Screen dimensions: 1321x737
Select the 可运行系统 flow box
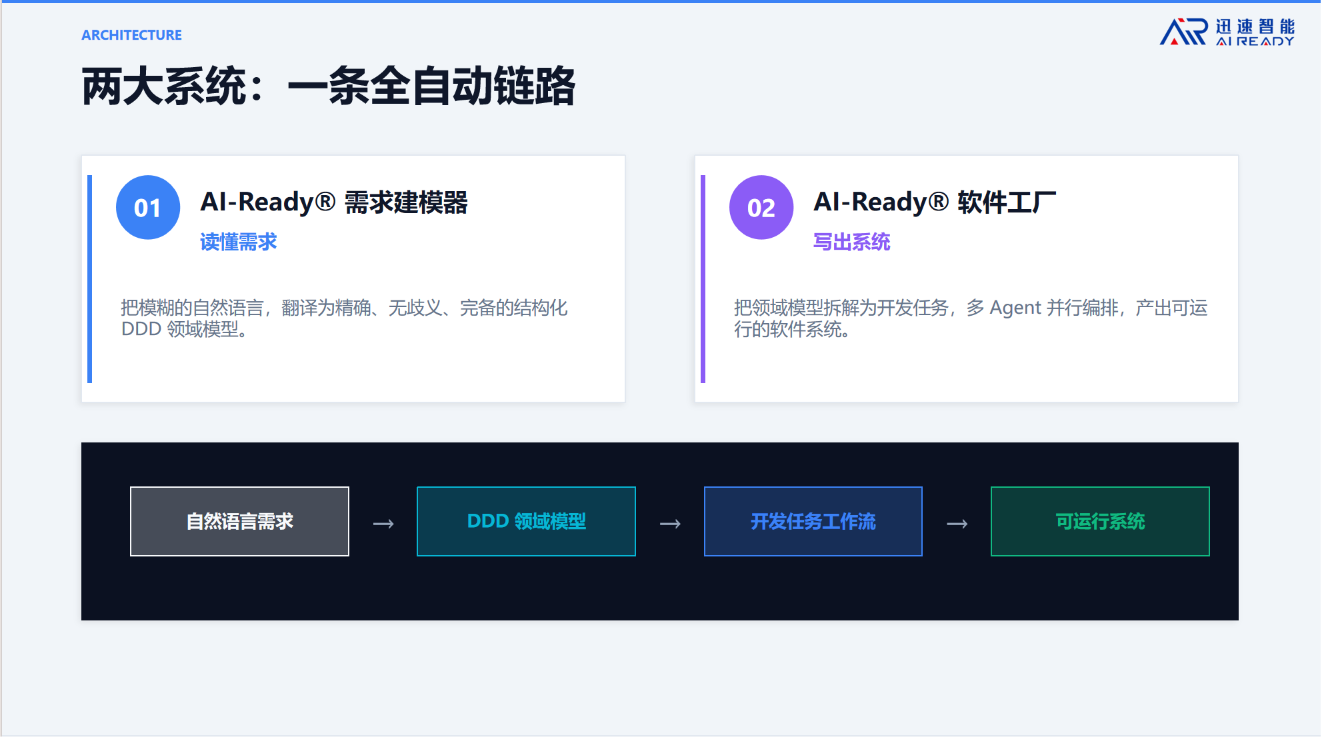click(1100, 521)
